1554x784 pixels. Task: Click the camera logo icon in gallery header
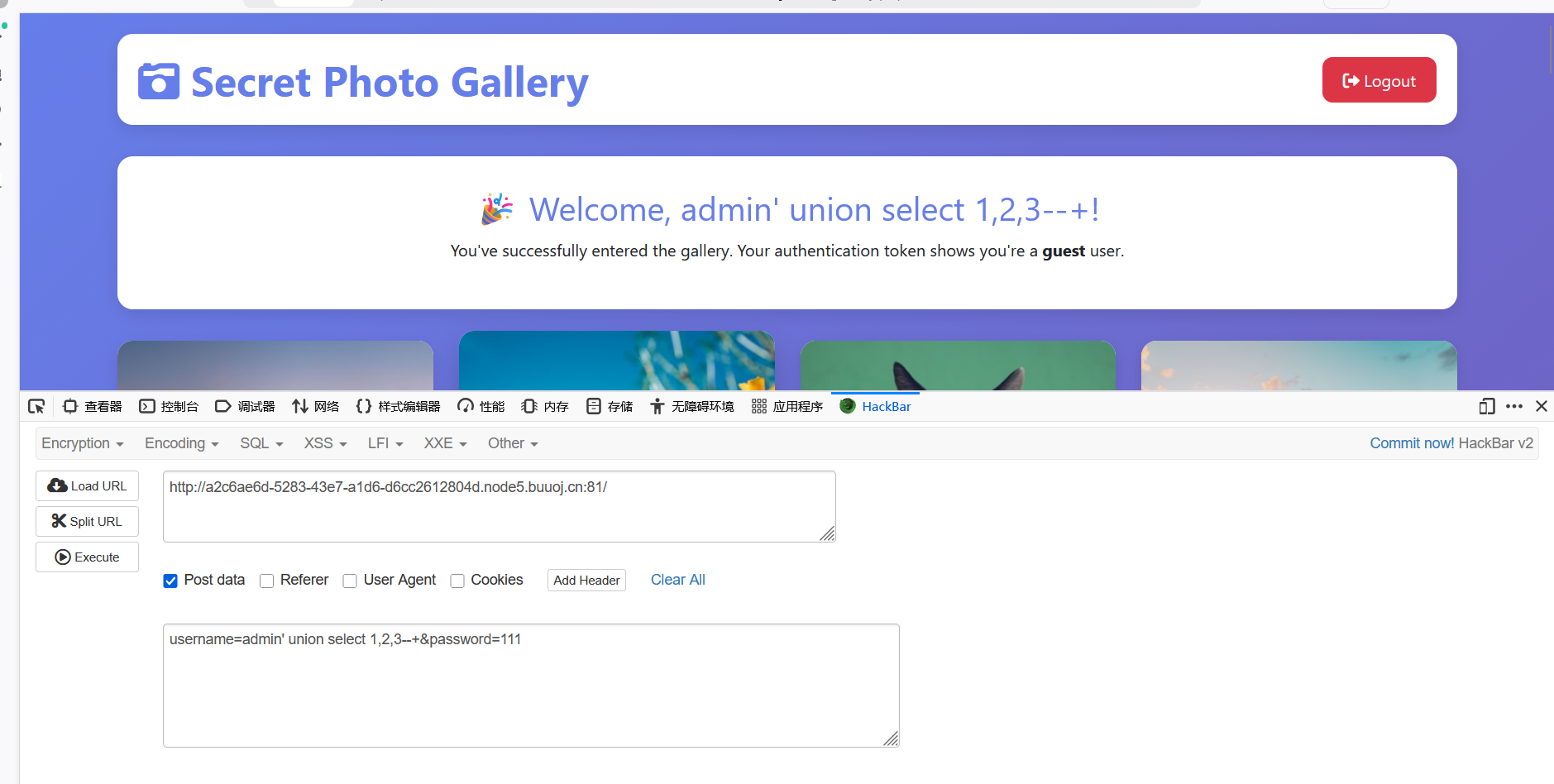point(159,81)
